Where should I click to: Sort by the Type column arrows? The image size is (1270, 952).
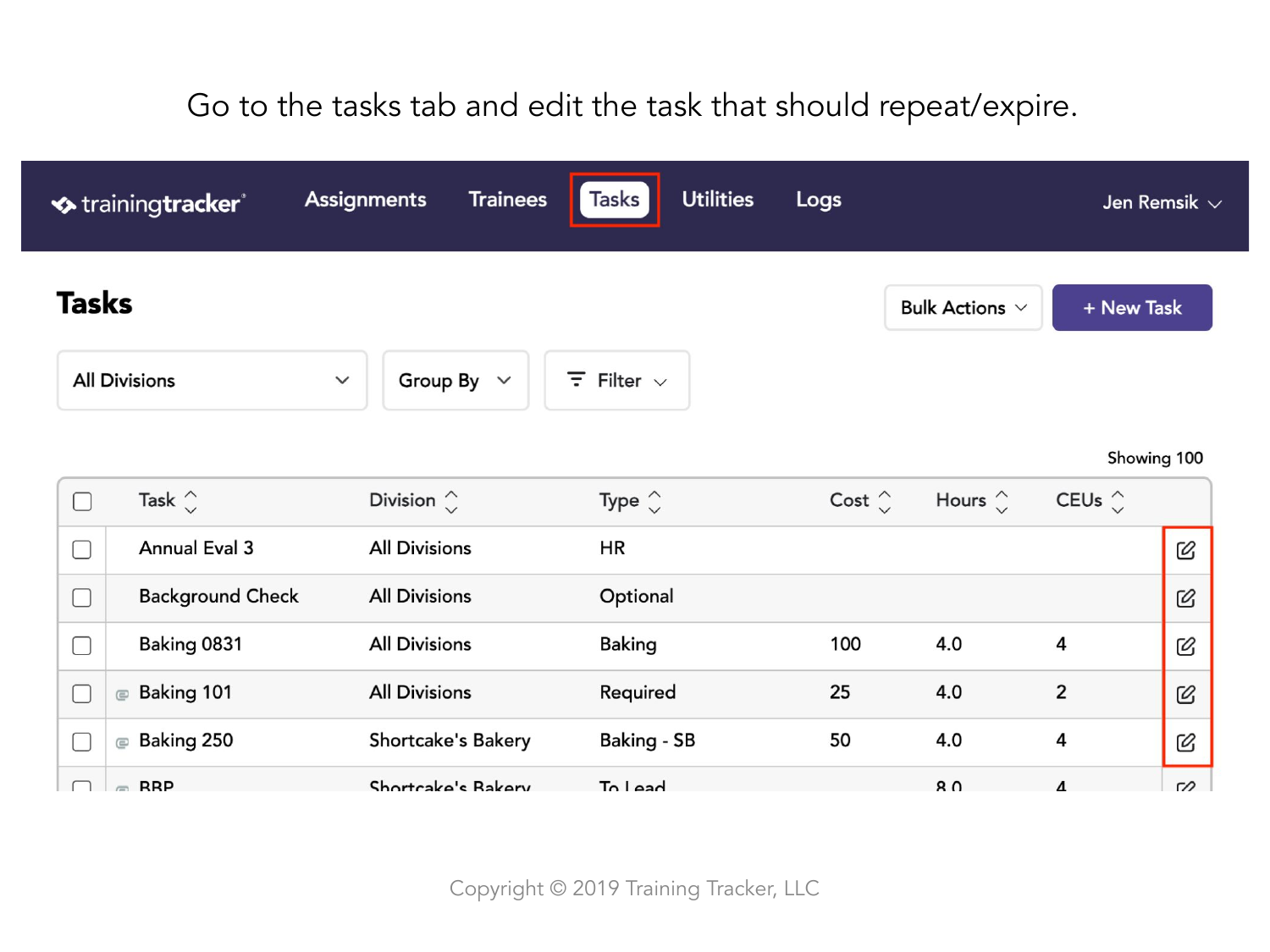tap(654, 502)
